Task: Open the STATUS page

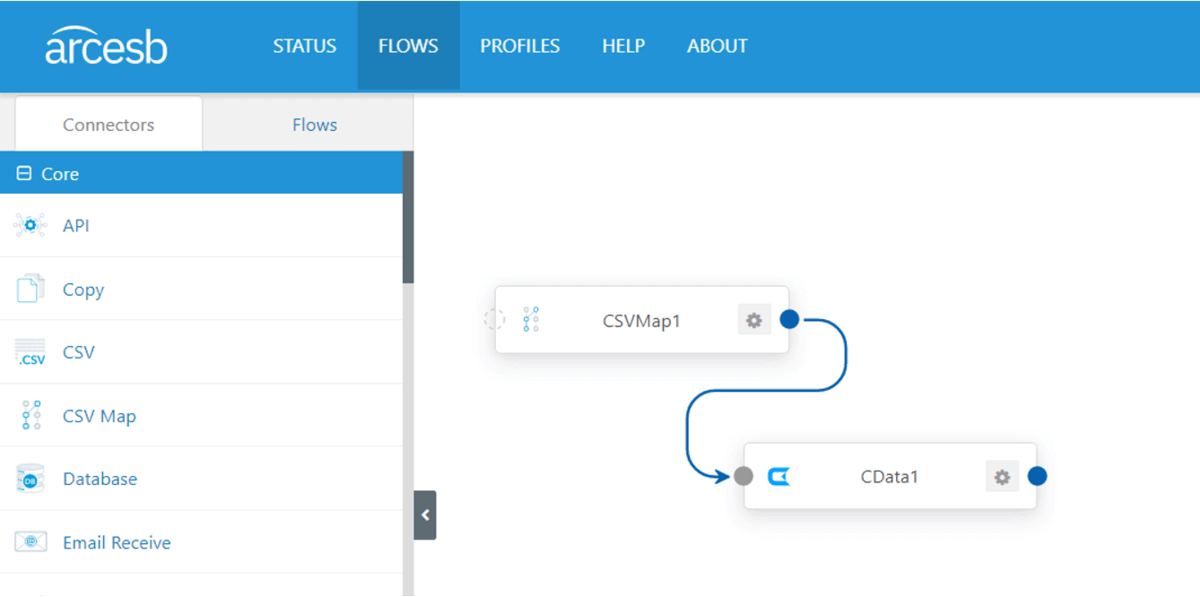Action: tap(305, 46)
